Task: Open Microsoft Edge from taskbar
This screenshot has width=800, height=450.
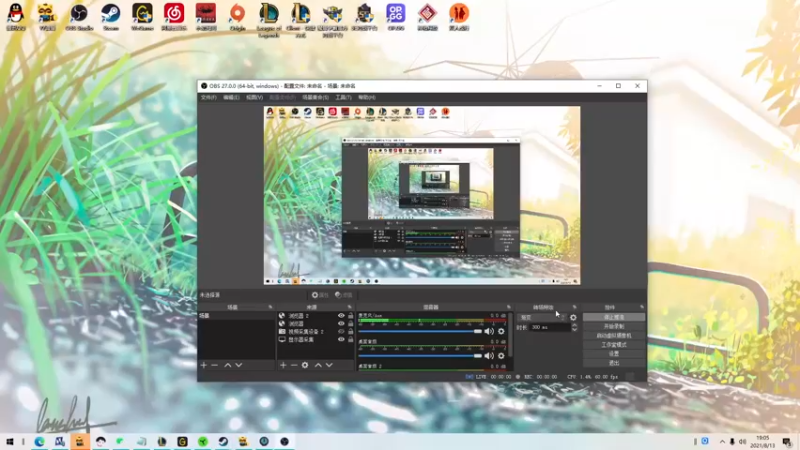Action: pos(39,441)
